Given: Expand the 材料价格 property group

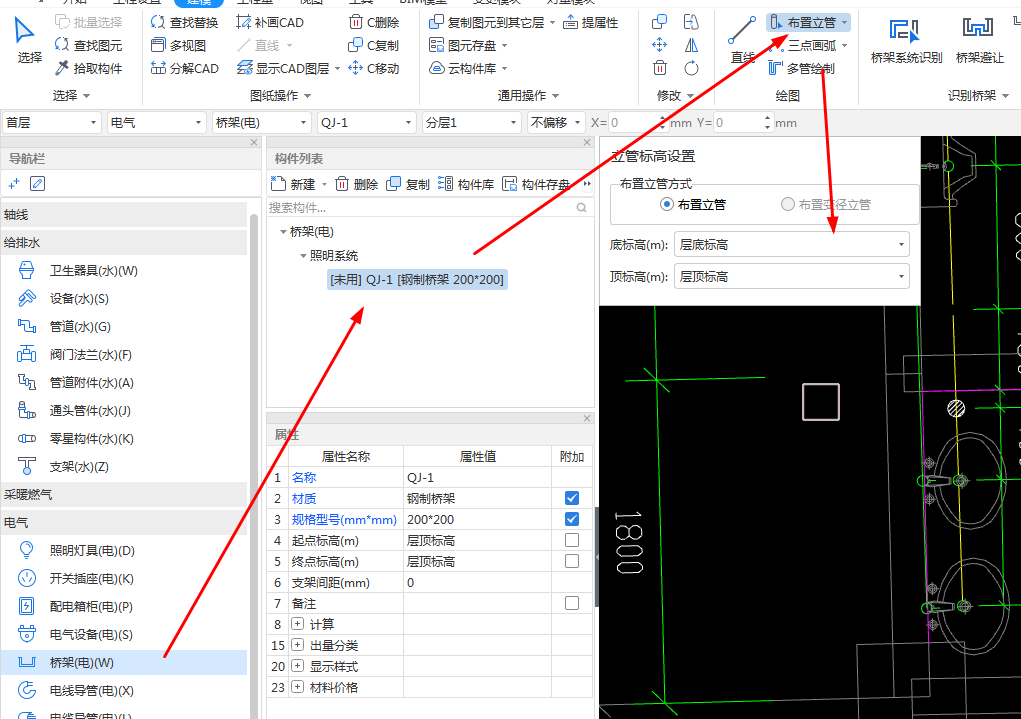Looking at the screenshot, I should pos(298,687).
